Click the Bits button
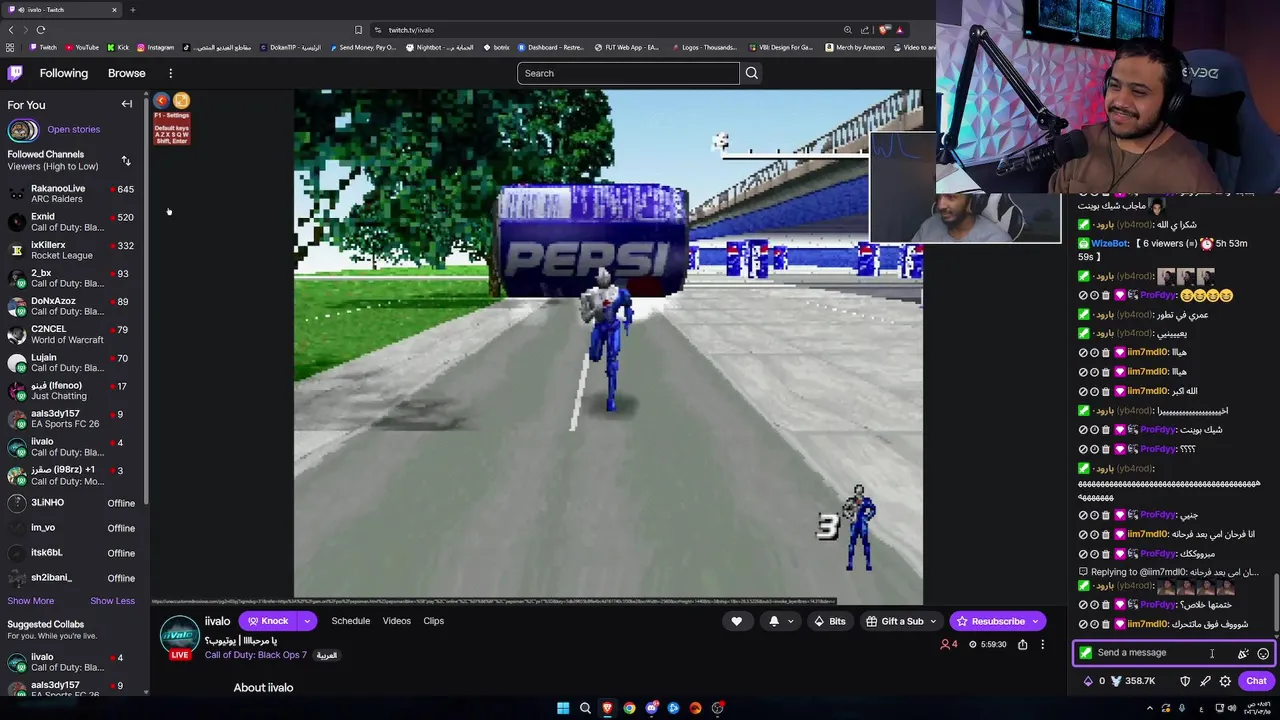Viewport: 1280px width, 720px height. click(830, 621)
